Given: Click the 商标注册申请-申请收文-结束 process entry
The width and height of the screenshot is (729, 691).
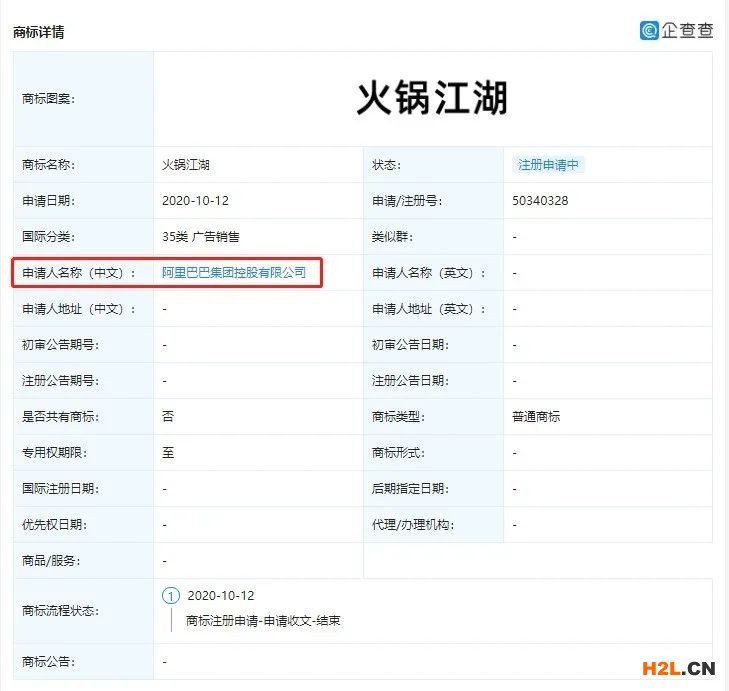Looking at the screenshot, I should [x=264, y=621].
